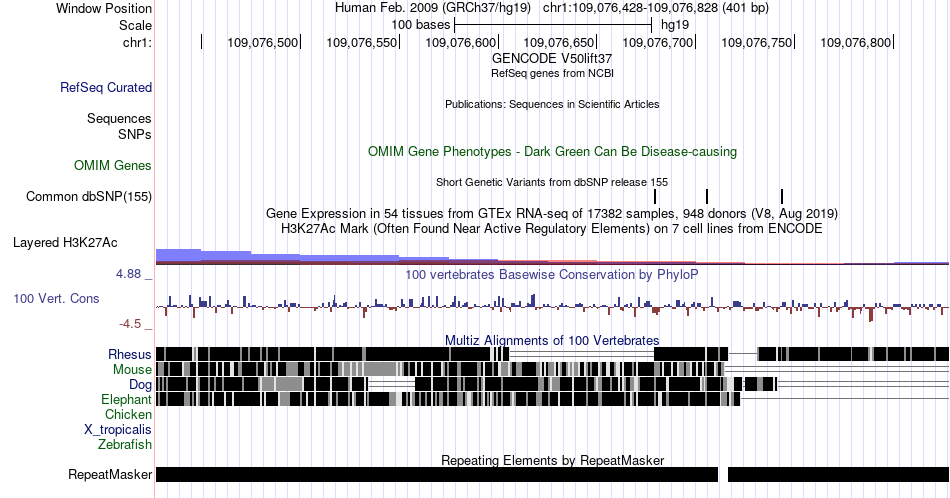Select the Elephant alignment row label
This screenshot has height=498, width=950.
point(126,399)
